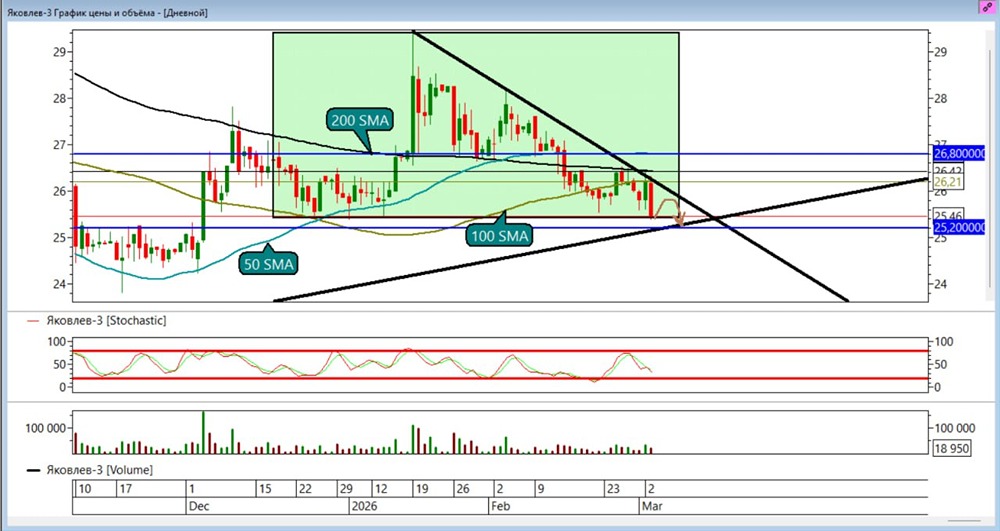Screen dimensions: 1000x531
Task: Click date 23 on the time axis
Action: tap(613, 489)
